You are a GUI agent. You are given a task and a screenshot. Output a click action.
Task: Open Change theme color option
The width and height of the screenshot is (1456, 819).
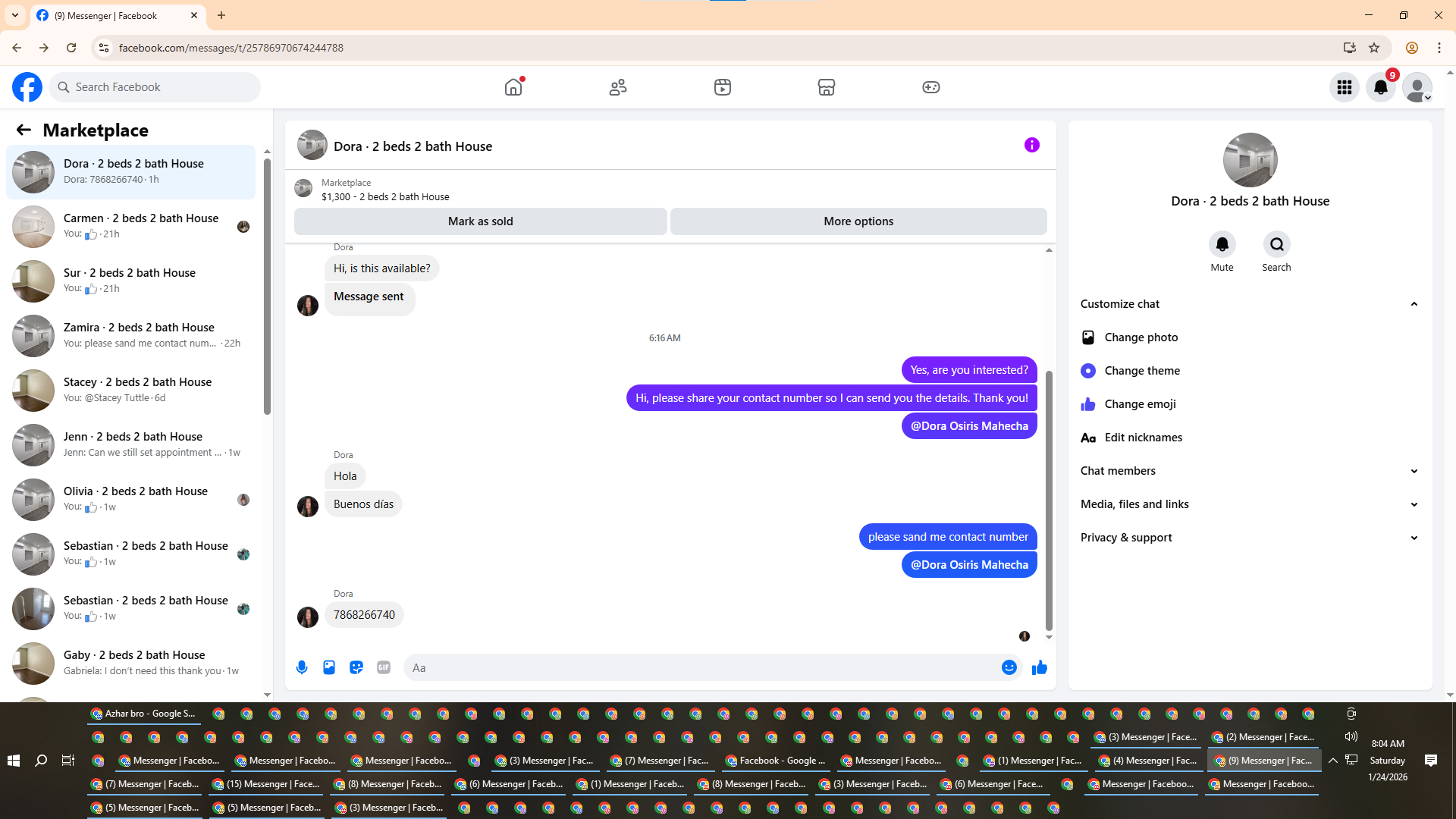tap(1141, 371)
